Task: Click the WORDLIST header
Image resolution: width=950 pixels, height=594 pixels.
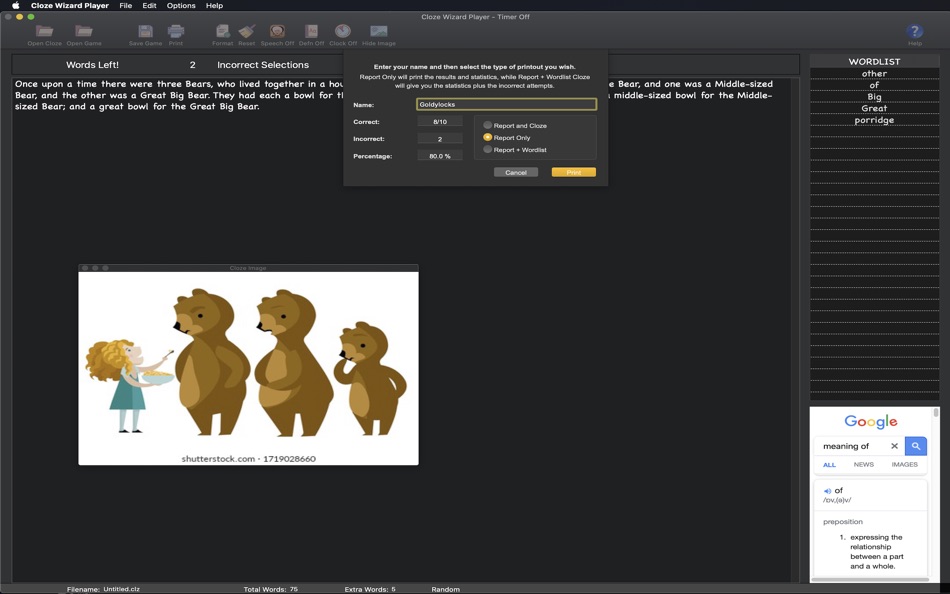Action: pyautogui.click(x=874, y=61)
